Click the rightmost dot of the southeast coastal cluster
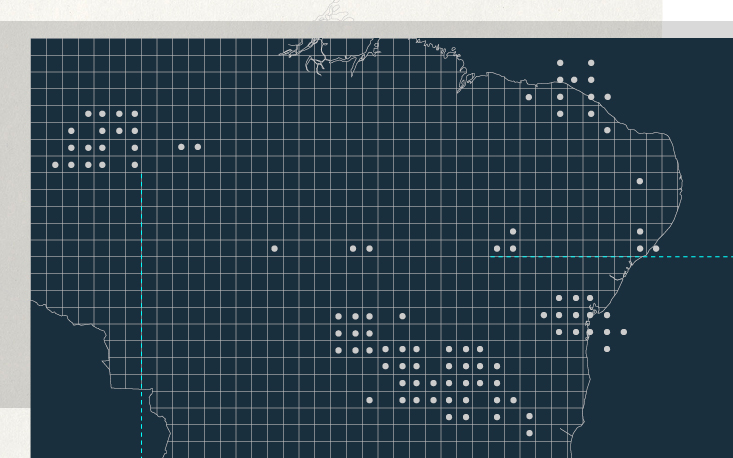This screenshot has width=733, height=458. coord(624,332)
